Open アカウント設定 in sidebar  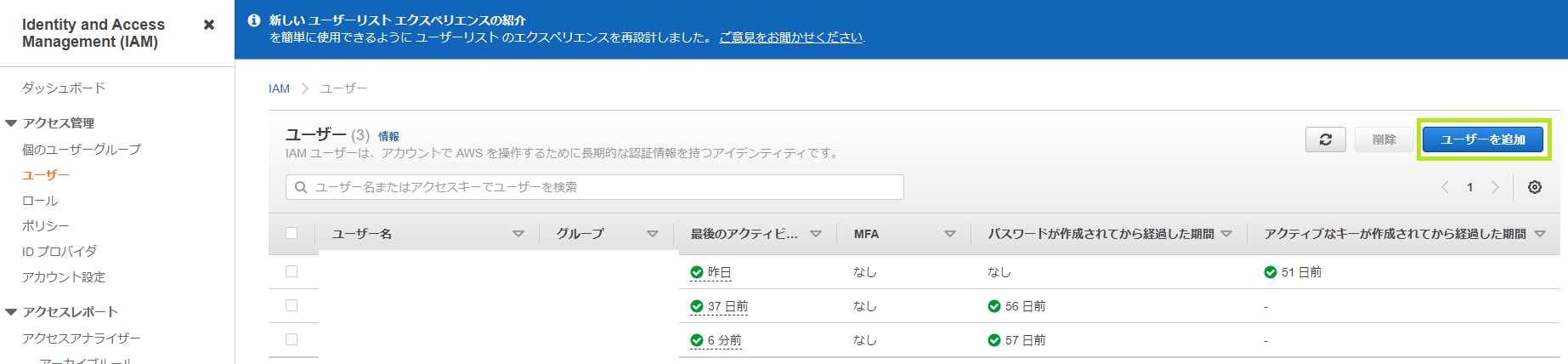click(x=64, y=276)
